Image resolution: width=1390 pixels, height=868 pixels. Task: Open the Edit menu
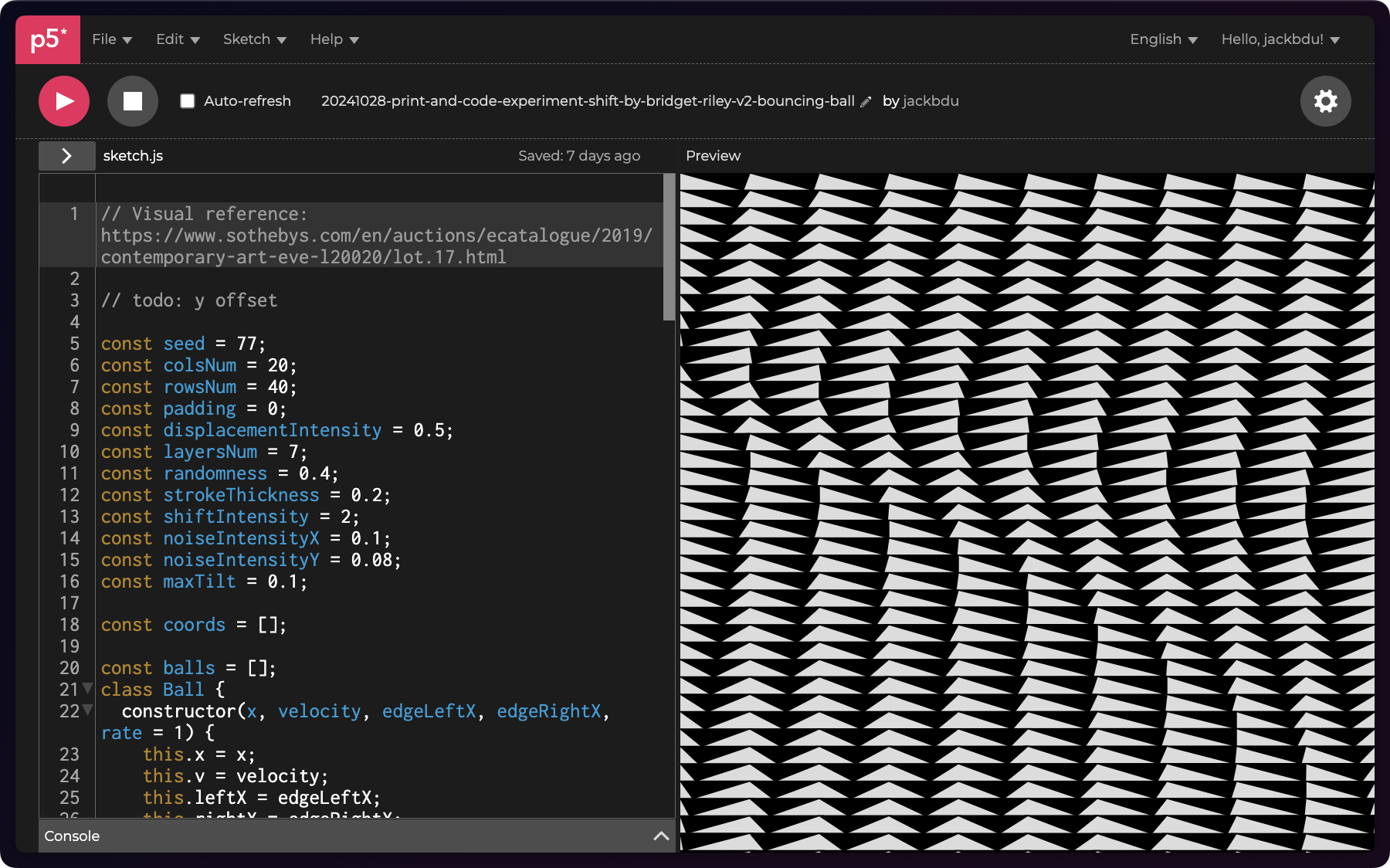pos(178,39)
